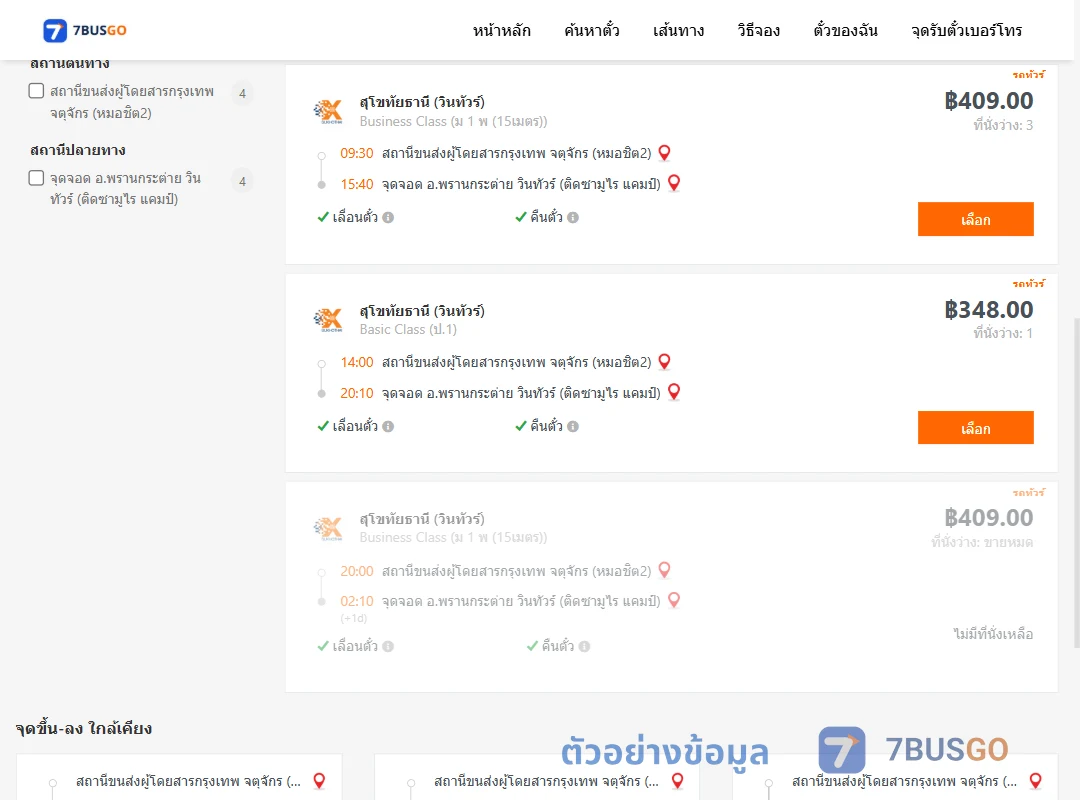This screenshot has width=1080, height=800.
Task: Go to เส้นทาง in top navigation
Action: click(678, 30)
